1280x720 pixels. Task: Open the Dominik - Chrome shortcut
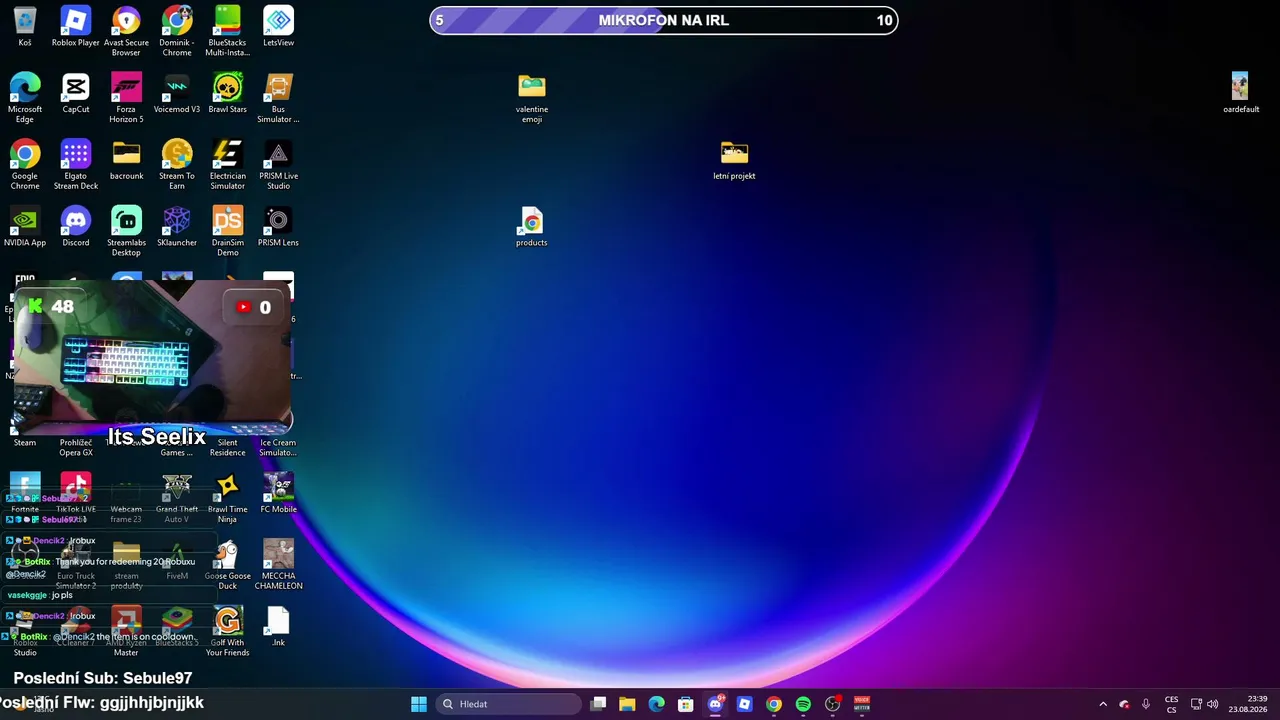[177, 31]
